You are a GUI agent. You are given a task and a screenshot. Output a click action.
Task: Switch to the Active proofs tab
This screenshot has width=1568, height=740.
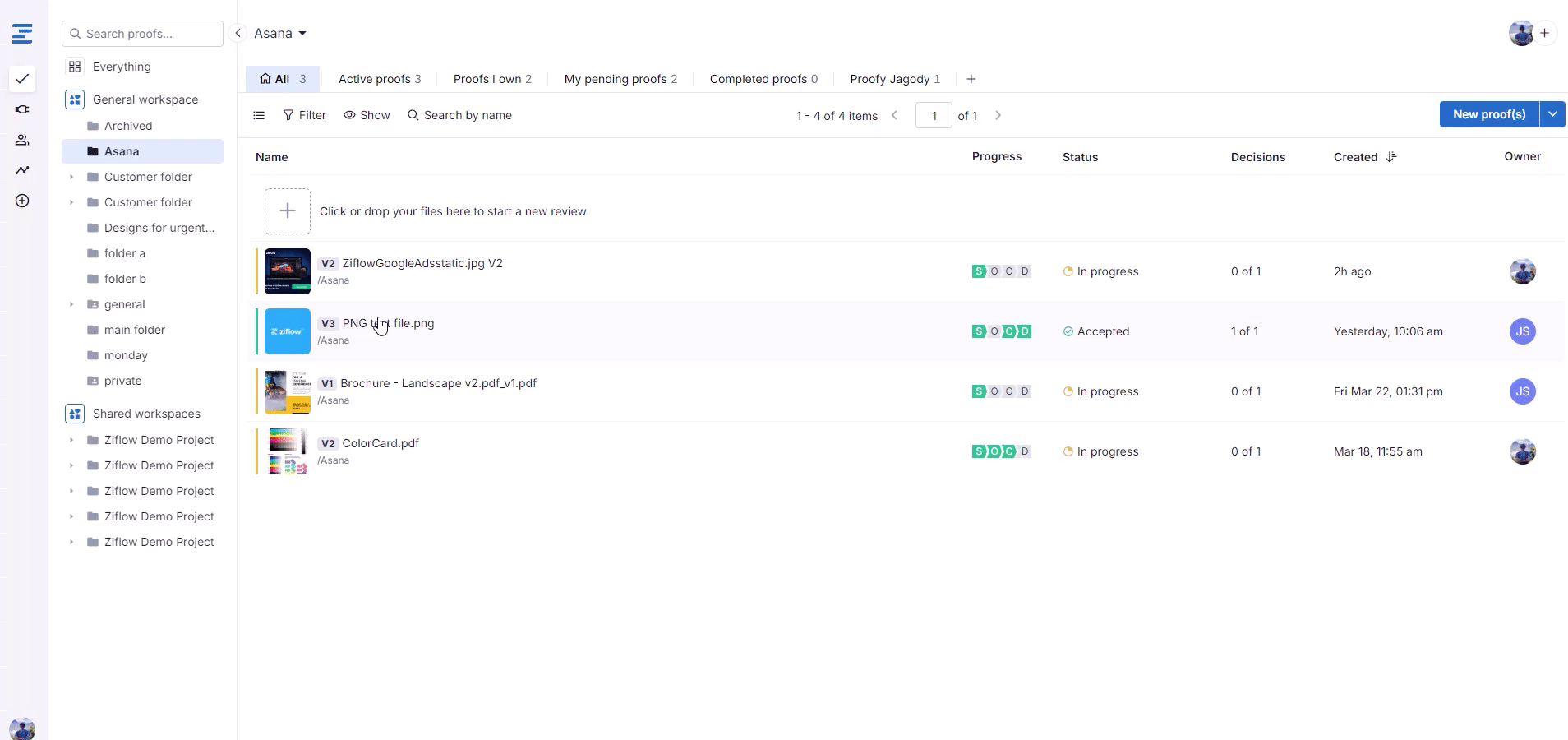point(379,79)
